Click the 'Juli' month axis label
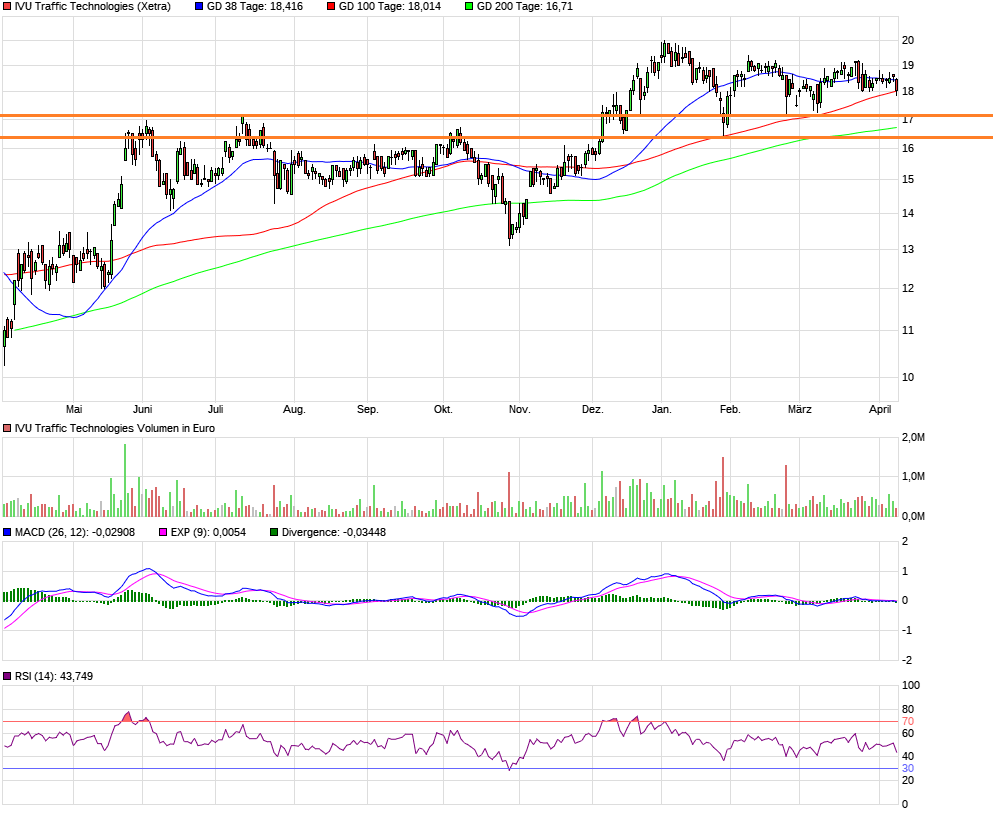This screenshot has height=814, width=993. tap(215, 409)
